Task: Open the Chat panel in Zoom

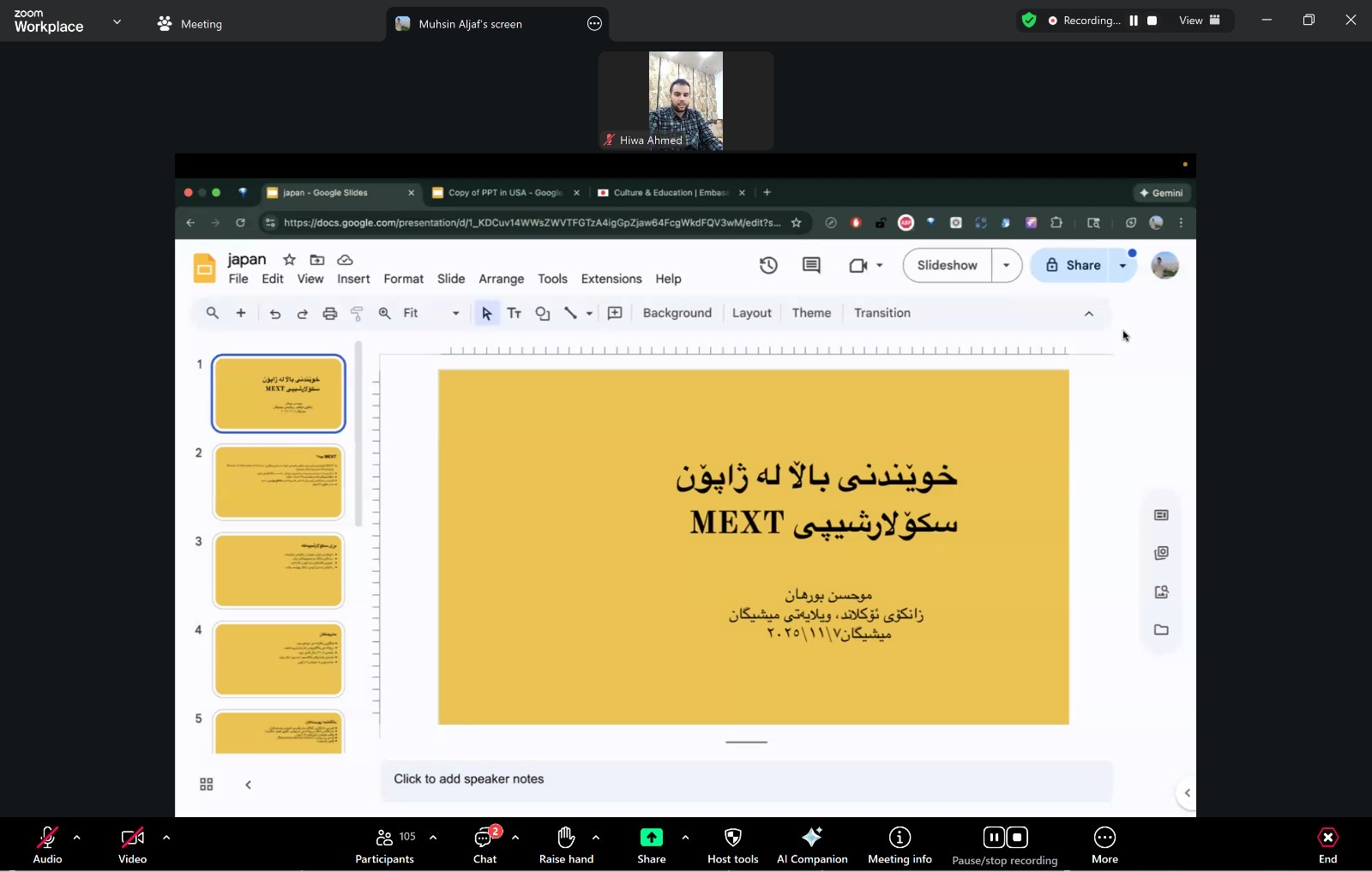Action: (484, 838)
